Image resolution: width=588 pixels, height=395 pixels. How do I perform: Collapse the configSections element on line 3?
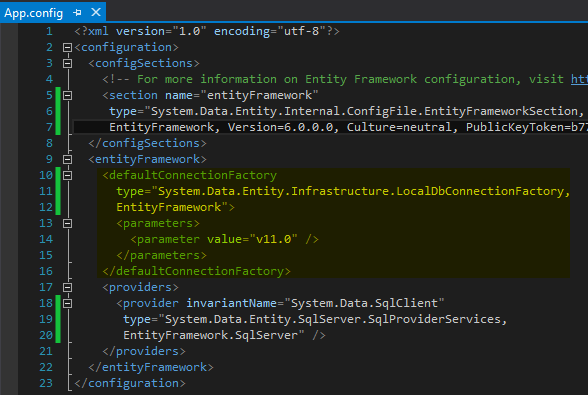tap(68, 63)
